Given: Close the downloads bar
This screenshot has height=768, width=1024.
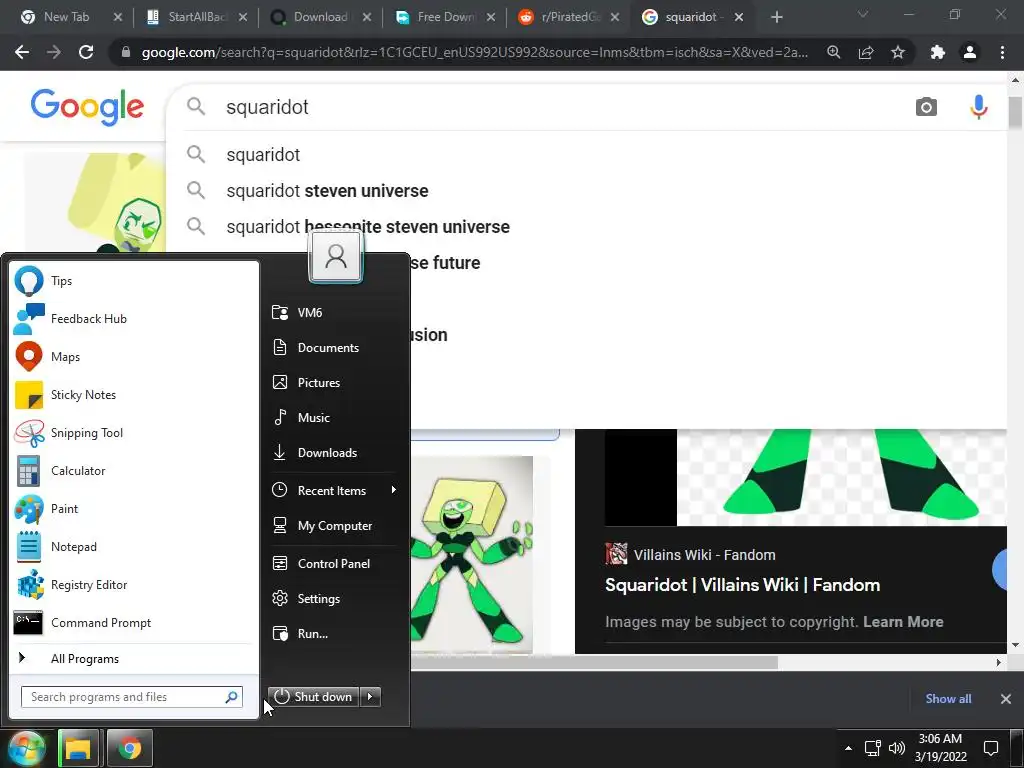Looking at the screenshot, I should pos(1006,699).
